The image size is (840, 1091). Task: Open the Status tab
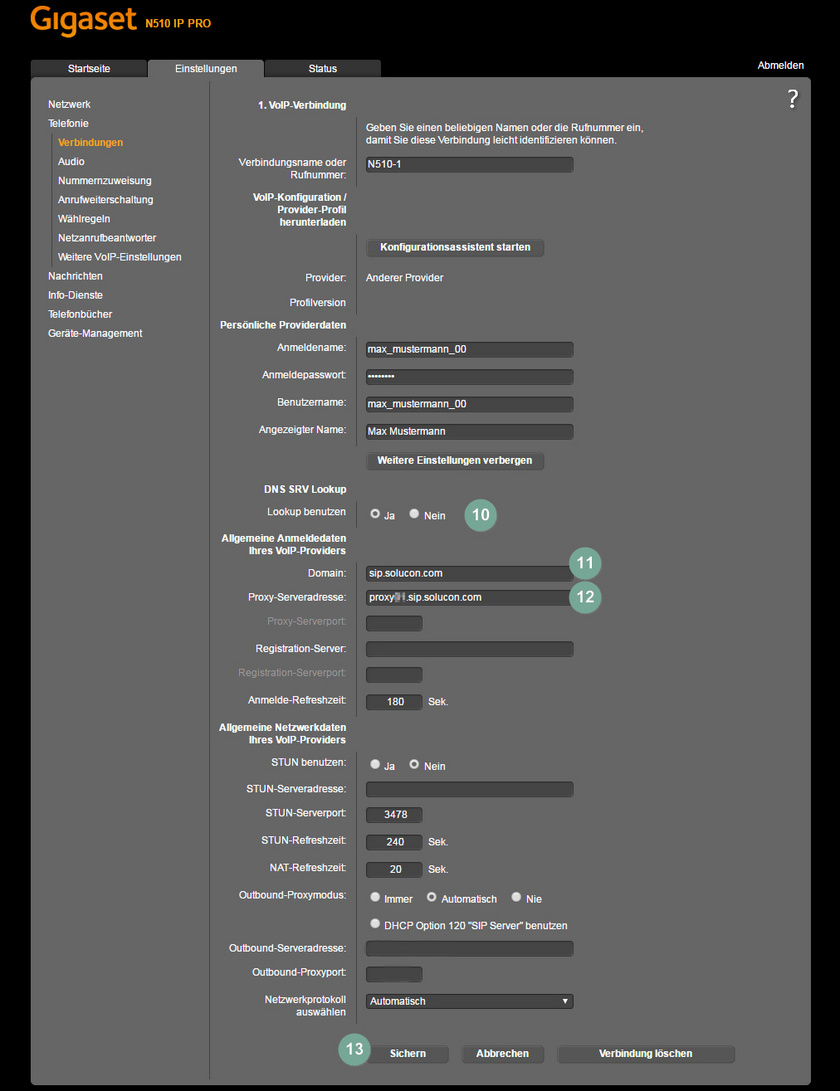(322, 69)
